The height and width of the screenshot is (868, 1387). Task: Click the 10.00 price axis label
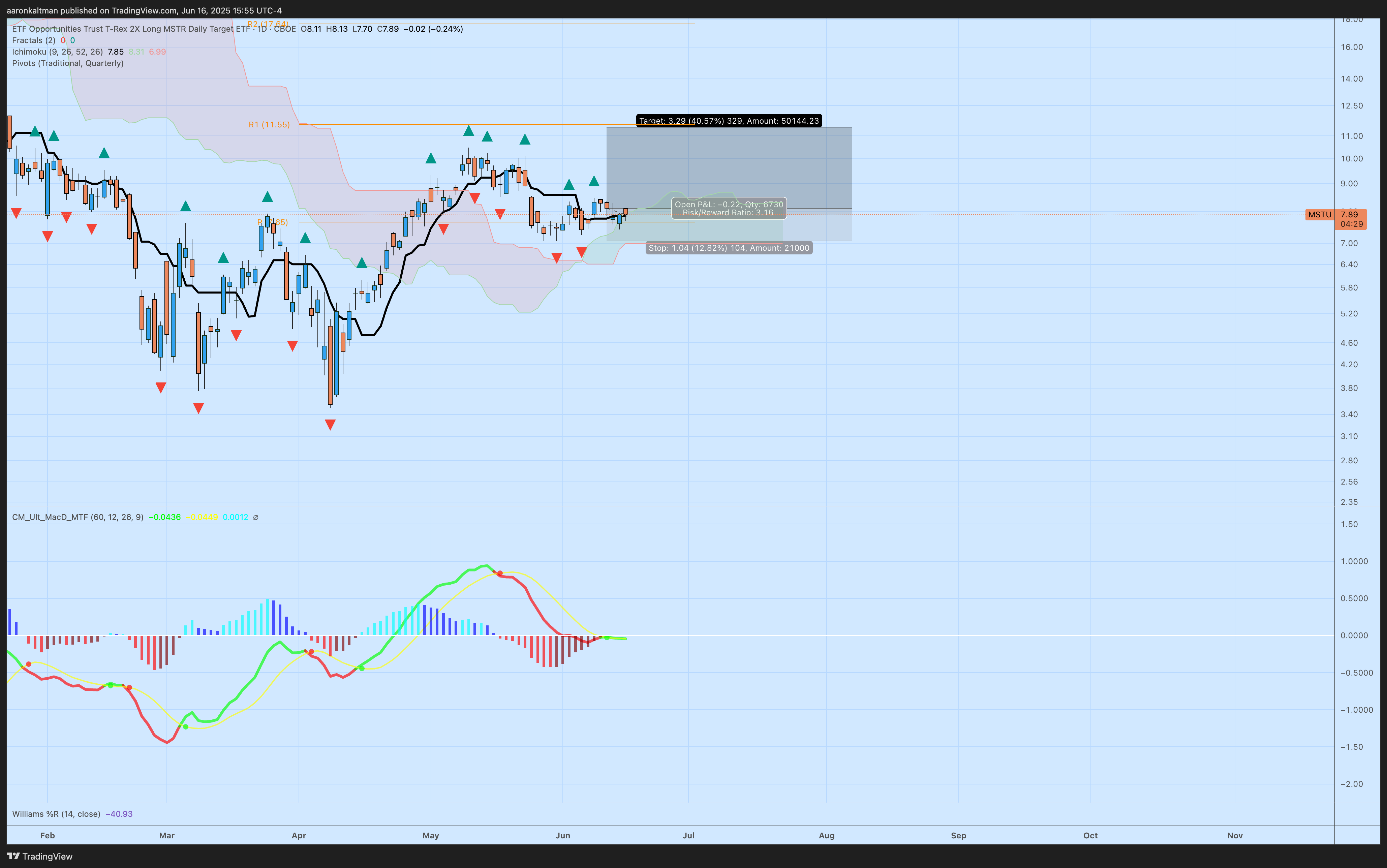(1351, 158)
